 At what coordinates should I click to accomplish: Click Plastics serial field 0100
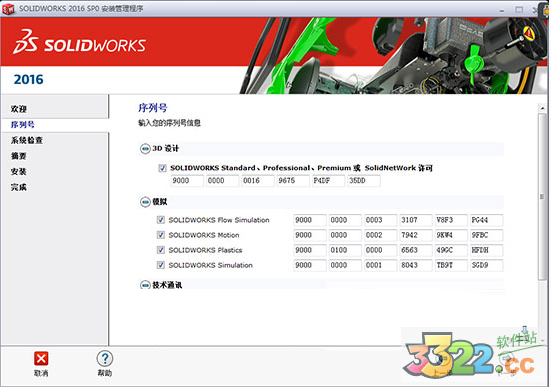(x=345, y=250)
